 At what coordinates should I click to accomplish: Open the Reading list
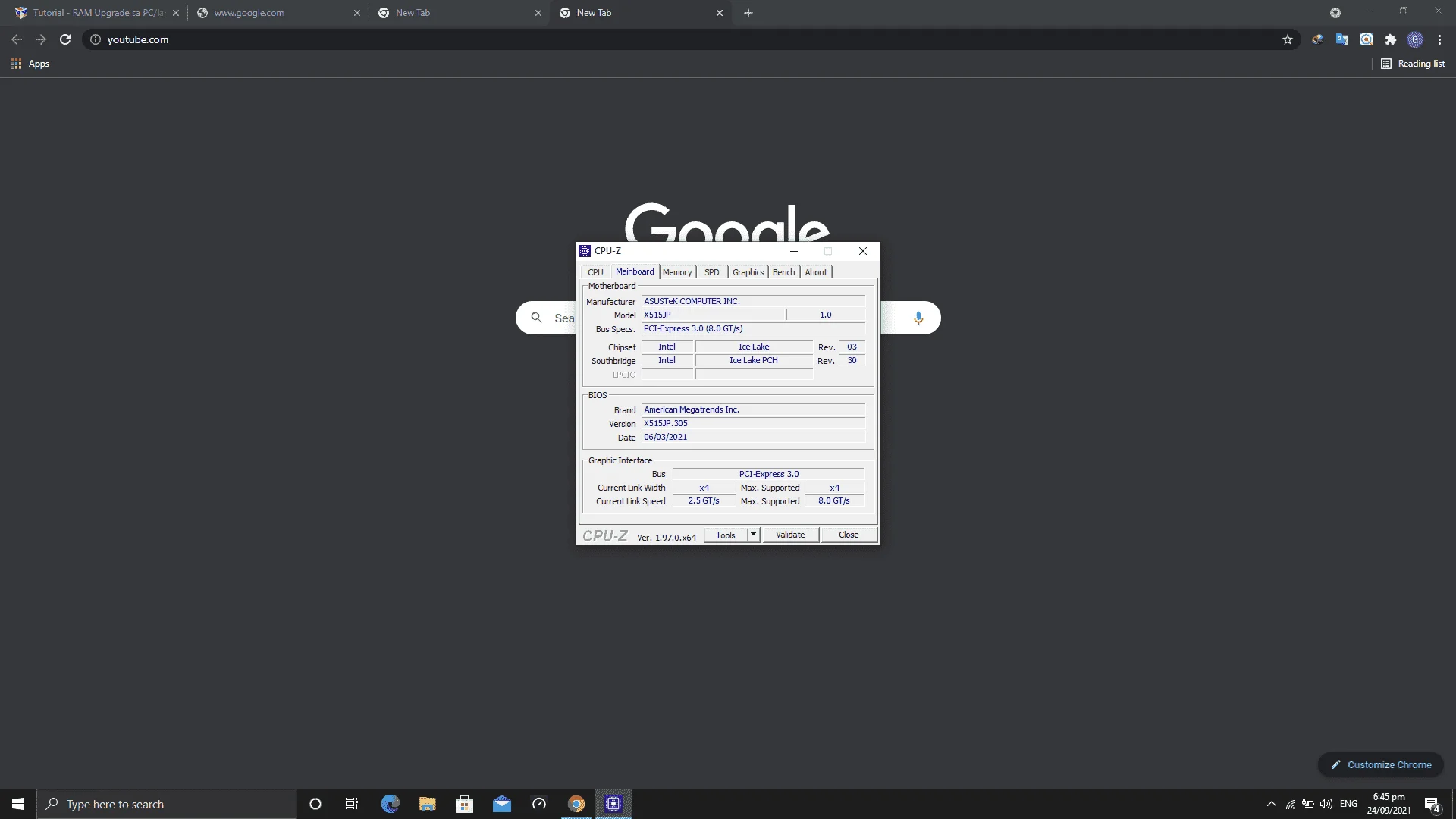(x=1413, y=64)
